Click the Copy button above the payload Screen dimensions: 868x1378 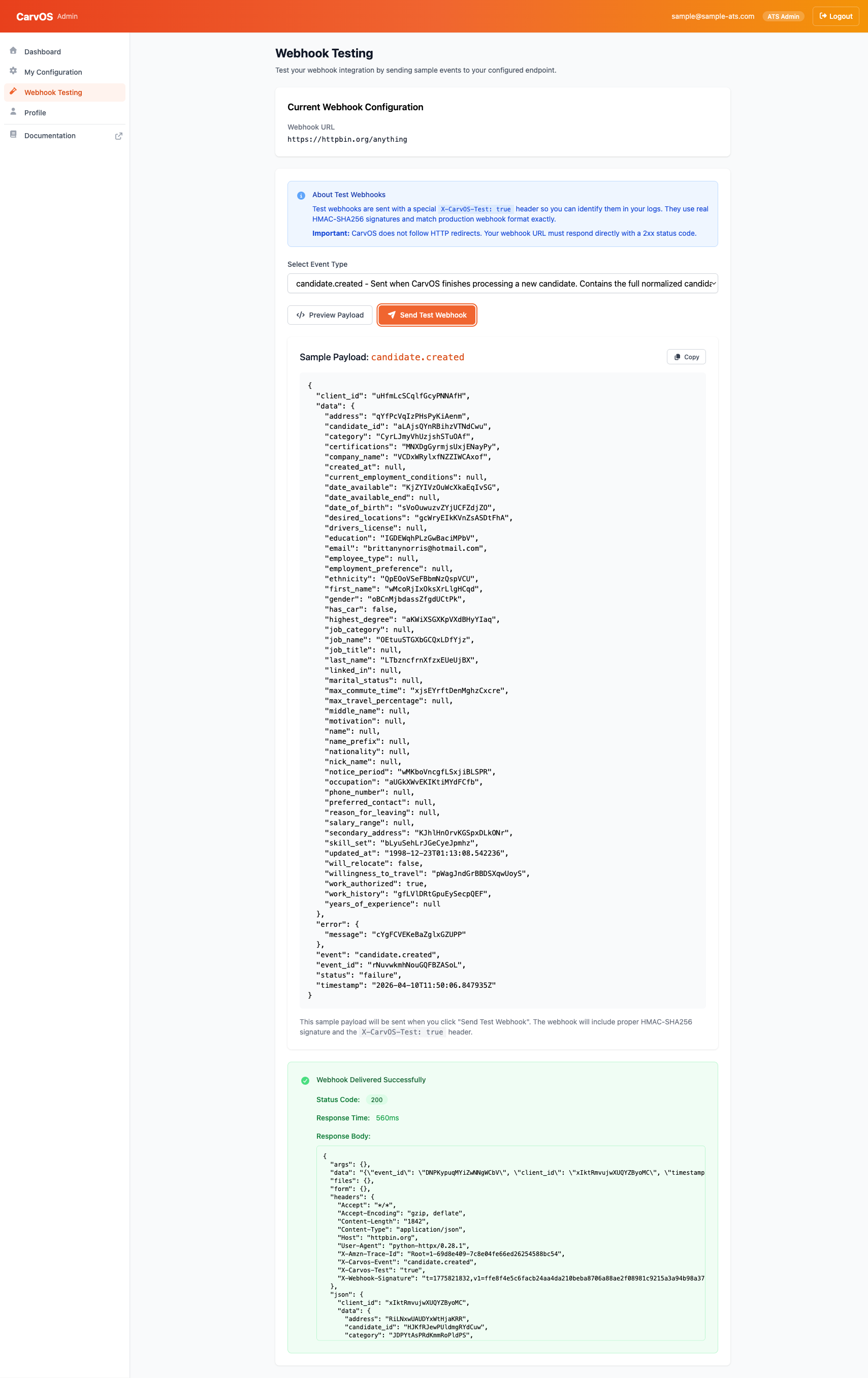pos(686,357)
